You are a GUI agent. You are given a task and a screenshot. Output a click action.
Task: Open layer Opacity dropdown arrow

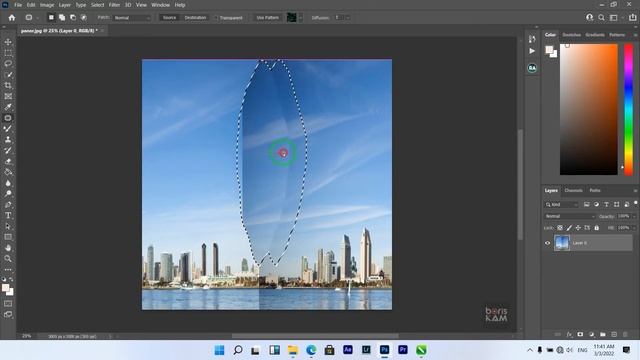(634, 216)
